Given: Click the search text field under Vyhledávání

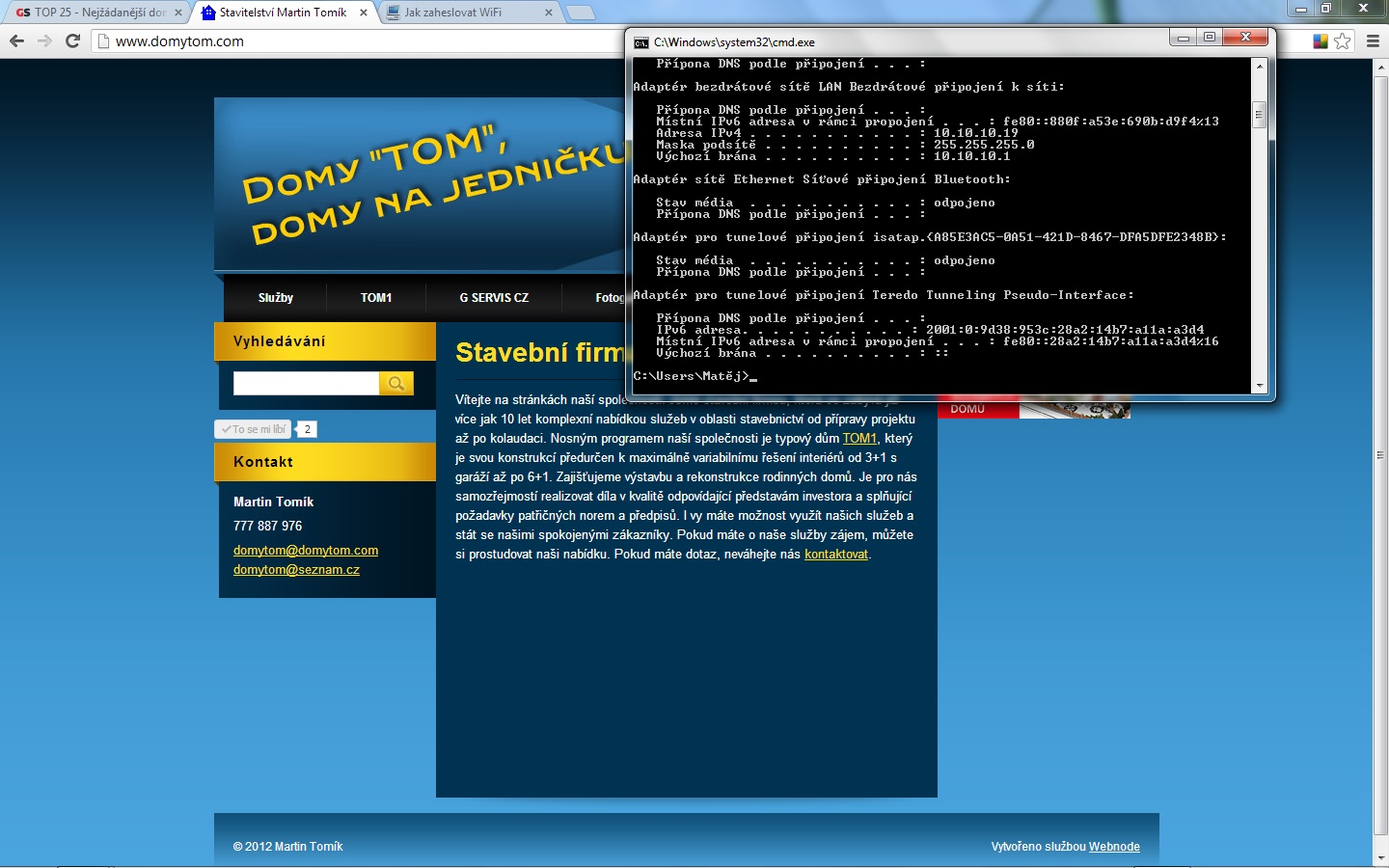Looking at the screenshot, I should click(306, 384).
